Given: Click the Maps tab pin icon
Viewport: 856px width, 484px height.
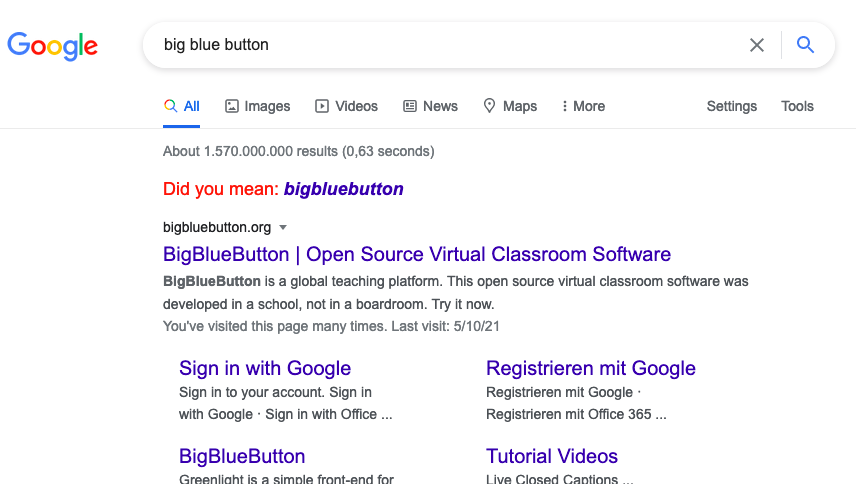Looking at the screenshot, I should pos(490,106).
